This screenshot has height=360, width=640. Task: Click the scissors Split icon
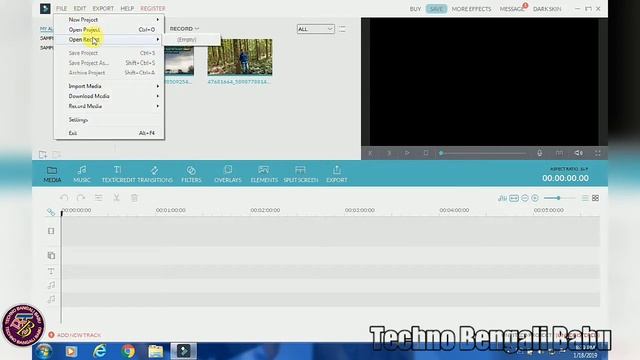click(x=116, y=198)
